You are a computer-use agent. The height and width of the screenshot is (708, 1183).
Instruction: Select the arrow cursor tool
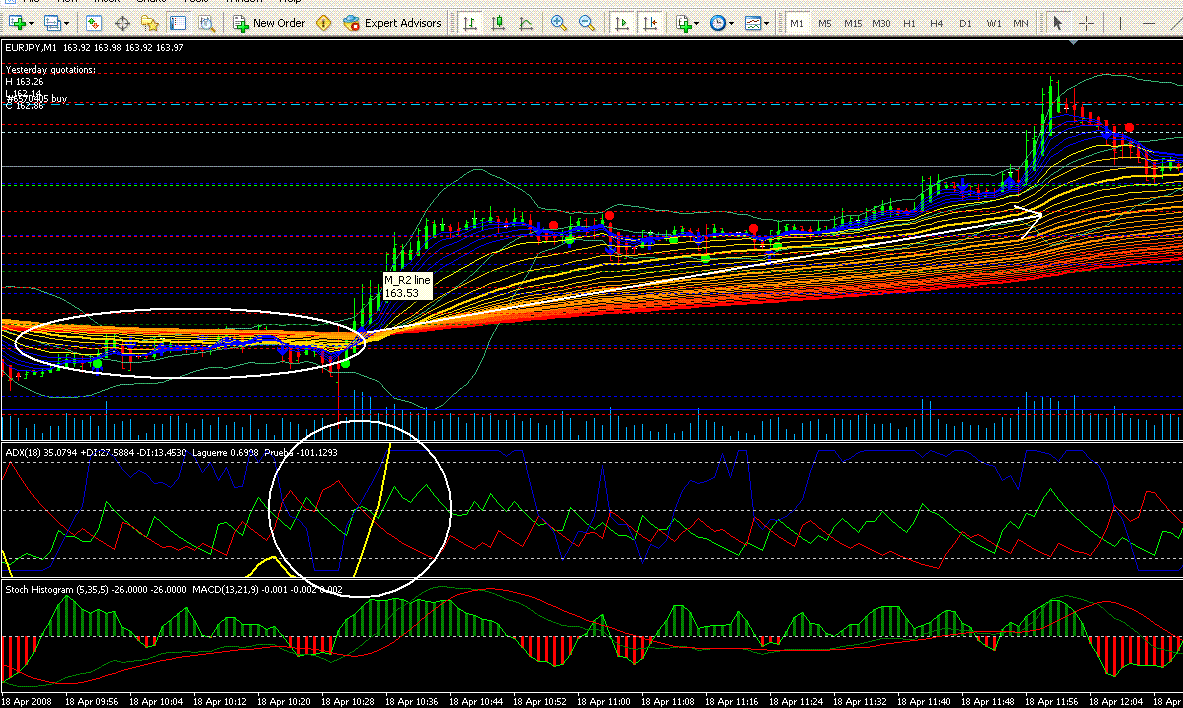point(1058,23)
